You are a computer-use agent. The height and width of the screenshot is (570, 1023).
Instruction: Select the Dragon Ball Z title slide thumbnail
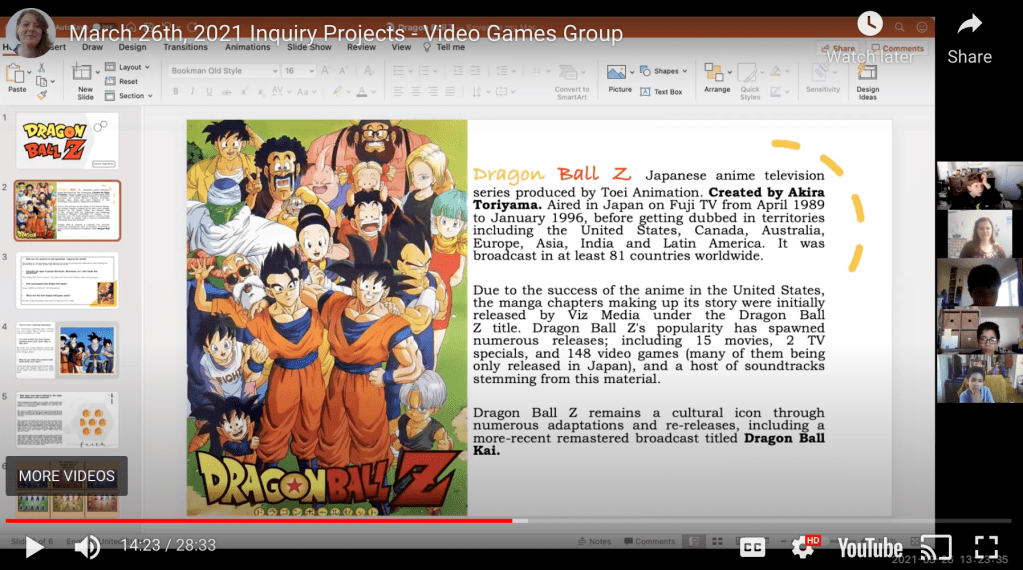coord(67,139)
